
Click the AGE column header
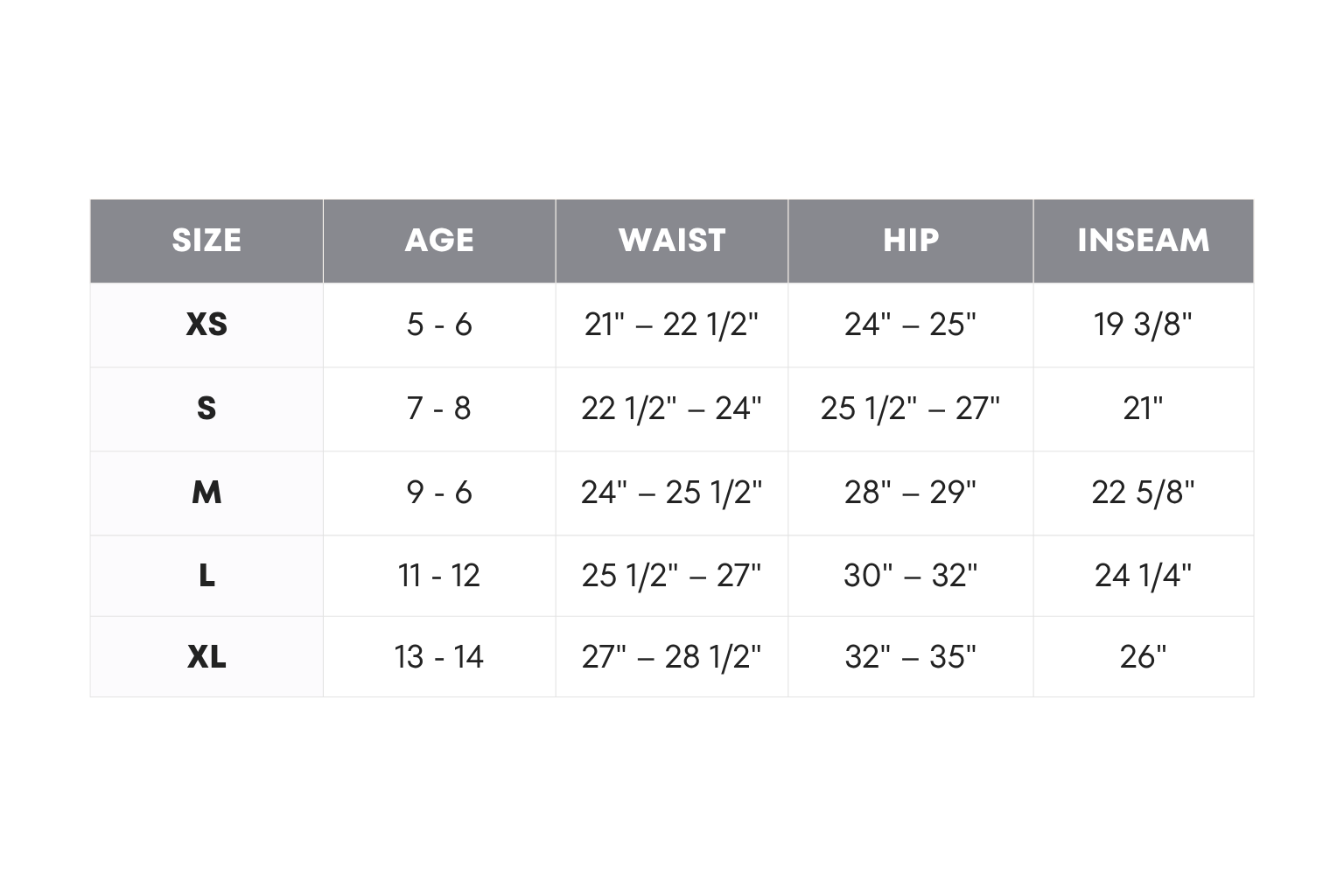[x=439, y=241]
